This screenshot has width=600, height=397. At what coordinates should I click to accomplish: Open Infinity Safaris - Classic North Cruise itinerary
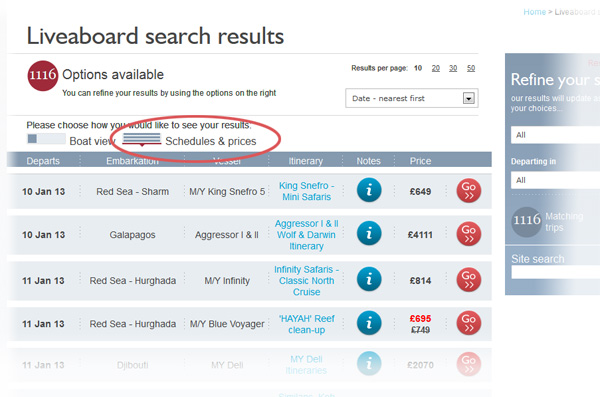[x=307, y=281]
